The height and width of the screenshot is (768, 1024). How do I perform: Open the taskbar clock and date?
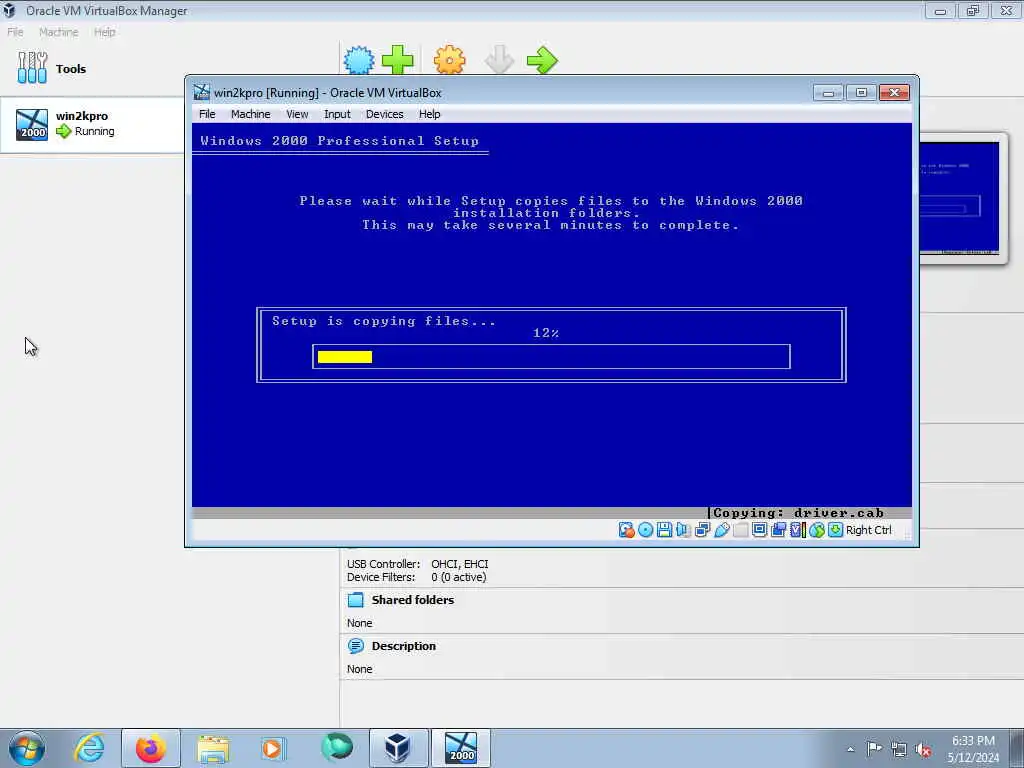[973, 749]
